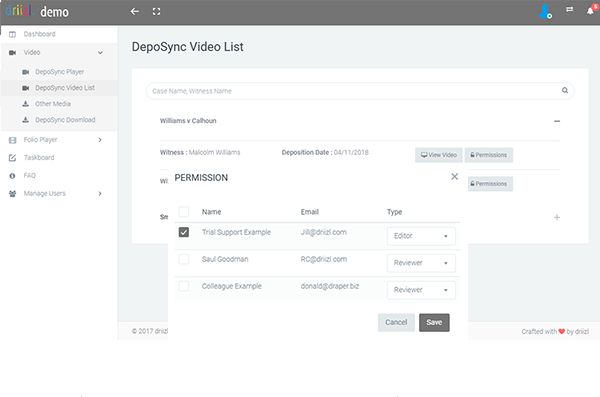The height and width of the screenshot is (397, 600).
Task: Click the Type column header
Action: click(x=394, y=212)
